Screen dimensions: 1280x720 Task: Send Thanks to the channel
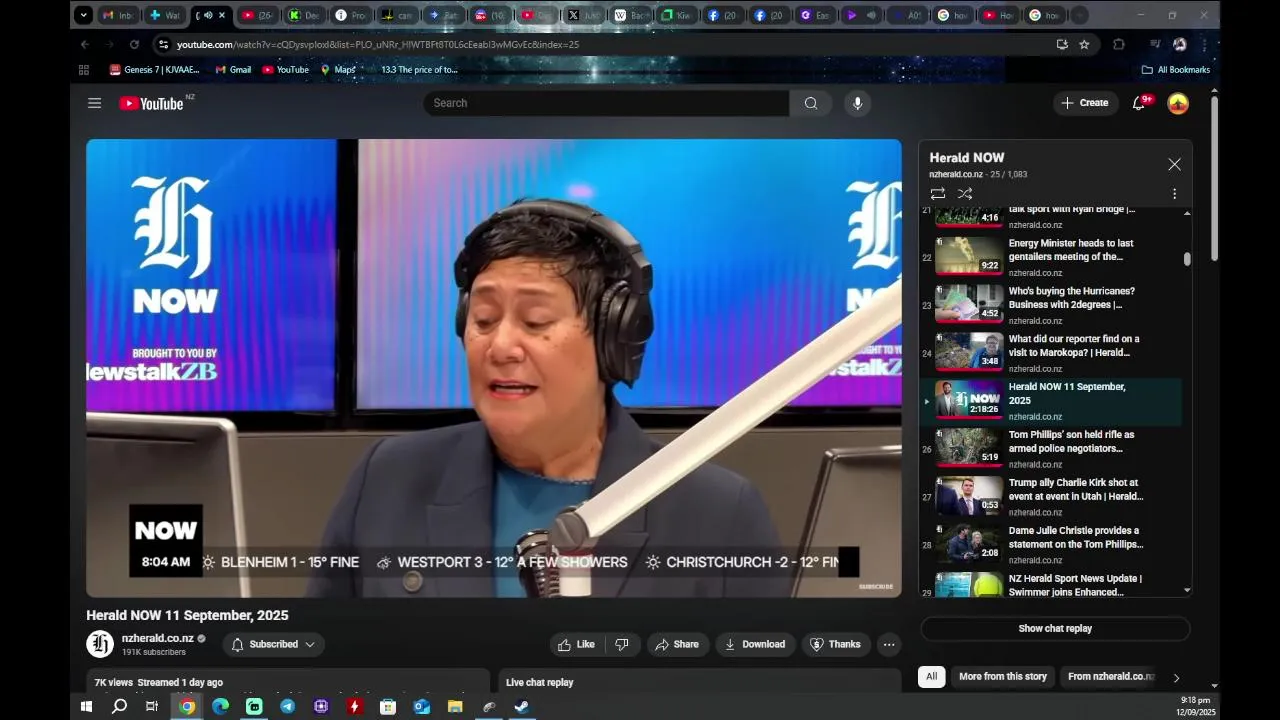pyautogui.click(x=835, y=644)
